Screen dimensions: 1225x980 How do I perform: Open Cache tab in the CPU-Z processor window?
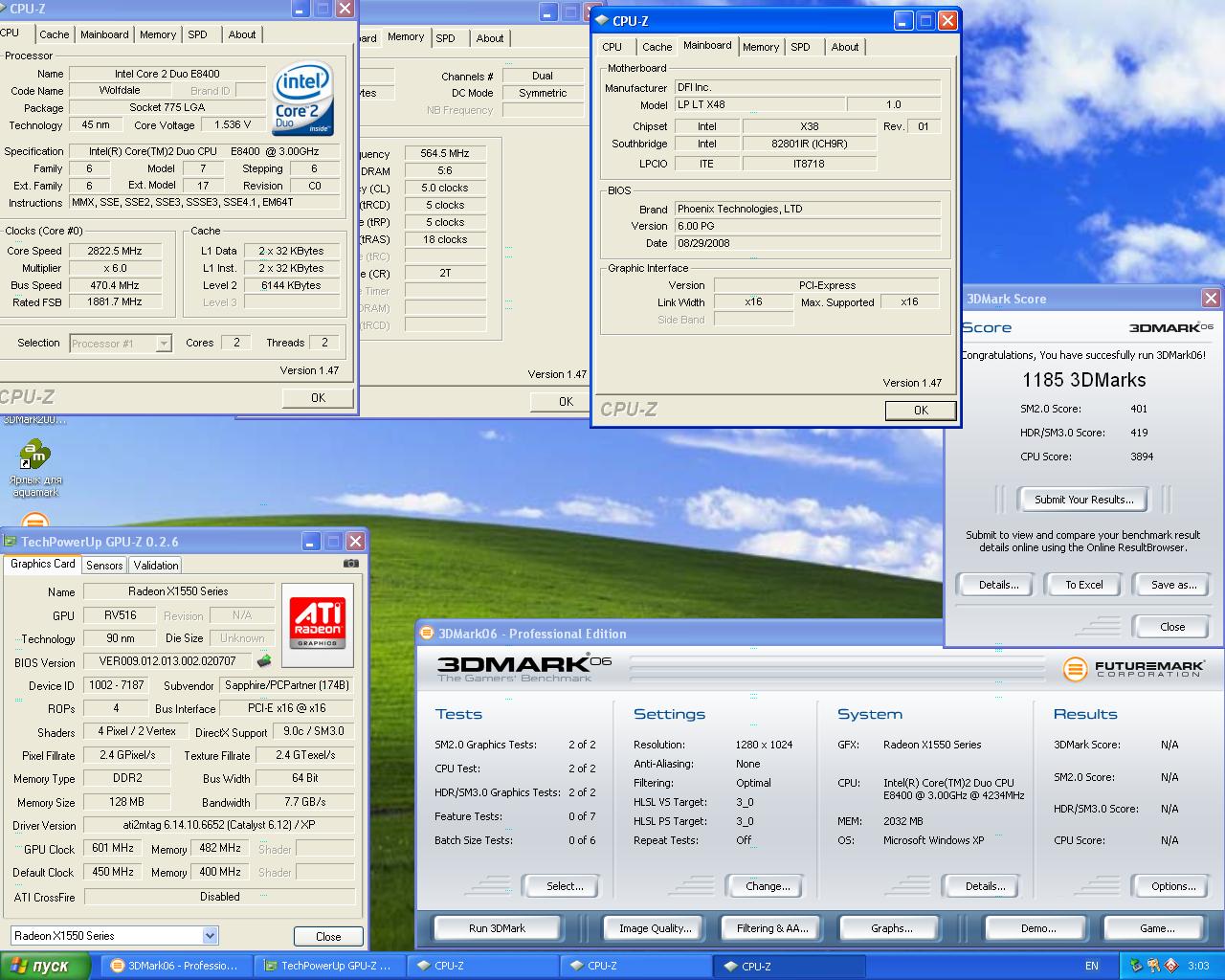click(x=55, y=34)
